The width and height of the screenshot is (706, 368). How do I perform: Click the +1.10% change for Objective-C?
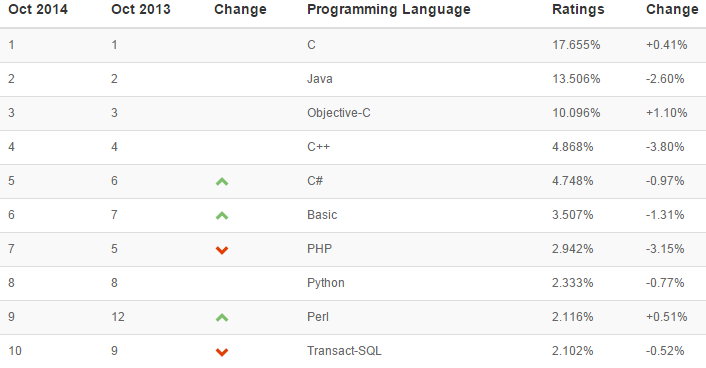pyautogui.click(x=666, y=113)
